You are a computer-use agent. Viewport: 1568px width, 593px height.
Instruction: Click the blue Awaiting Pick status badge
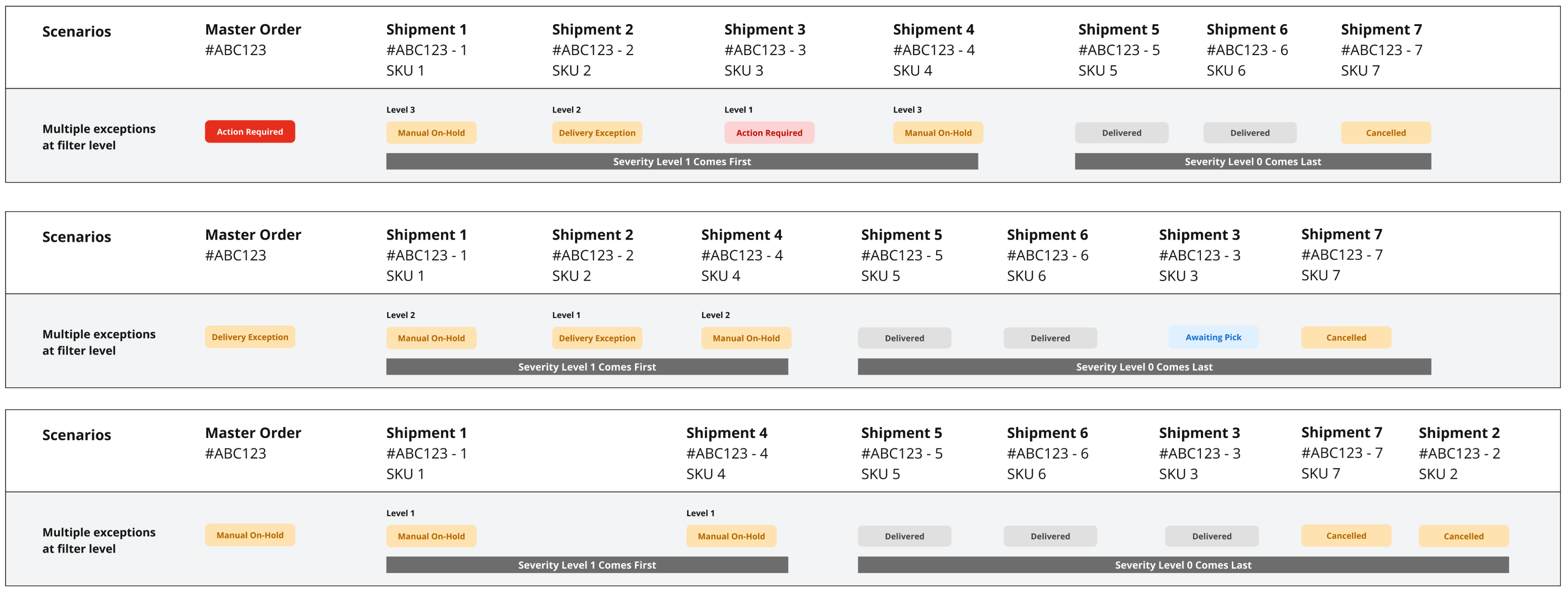1213,337
